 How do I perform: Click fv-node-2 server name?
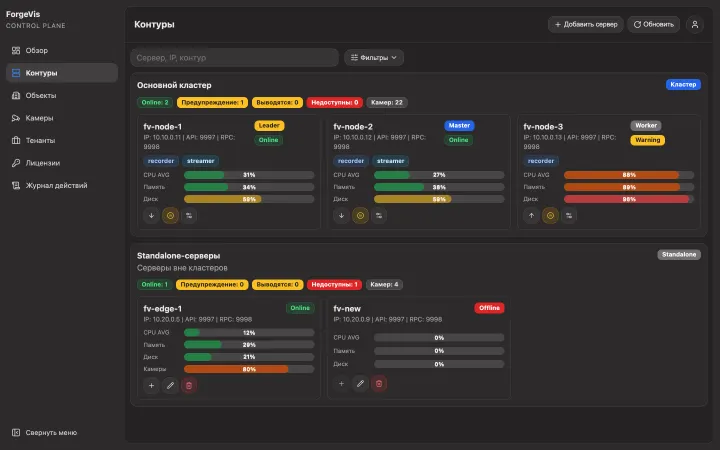(353, 127)
